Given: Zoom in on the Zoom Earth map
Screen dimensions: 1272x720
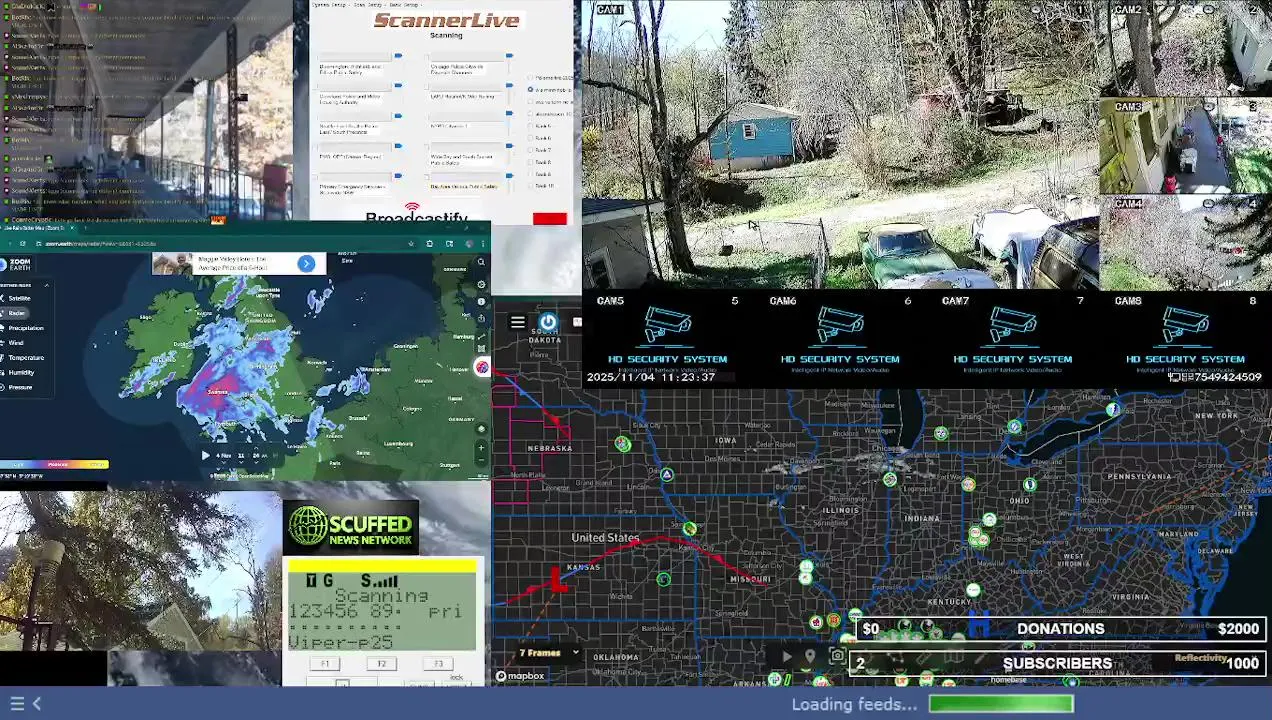Looking at the screenshot, I should click(x=481, y=448).
